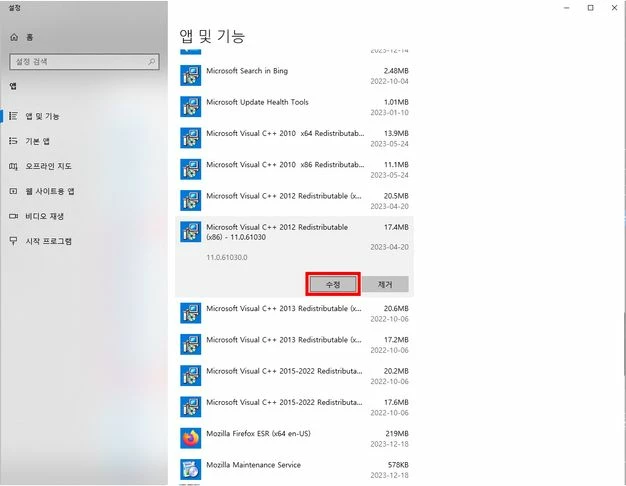
Task: Click Visual C++ 2013 20.6MB icon
Action: tap(190, 313)
